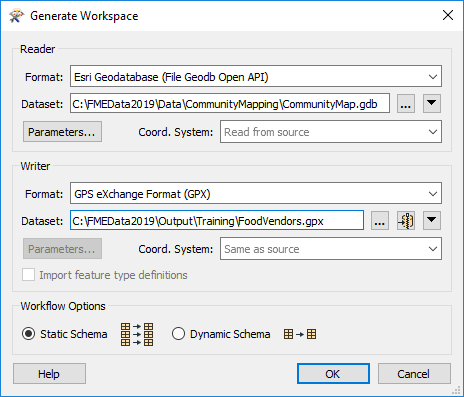Browse for Writer dataset with ellipsis button
The width and height of the screenshot is (464, 397).
coord(380,220)
